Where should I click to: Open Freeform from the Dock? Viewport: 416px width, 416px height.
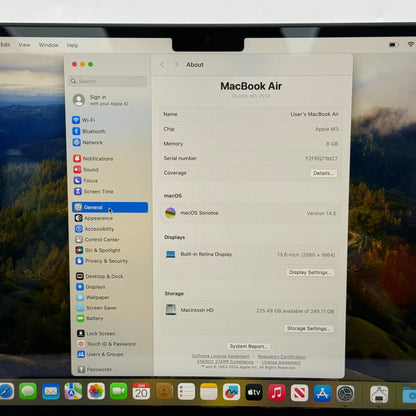click(x=232, y=392)
